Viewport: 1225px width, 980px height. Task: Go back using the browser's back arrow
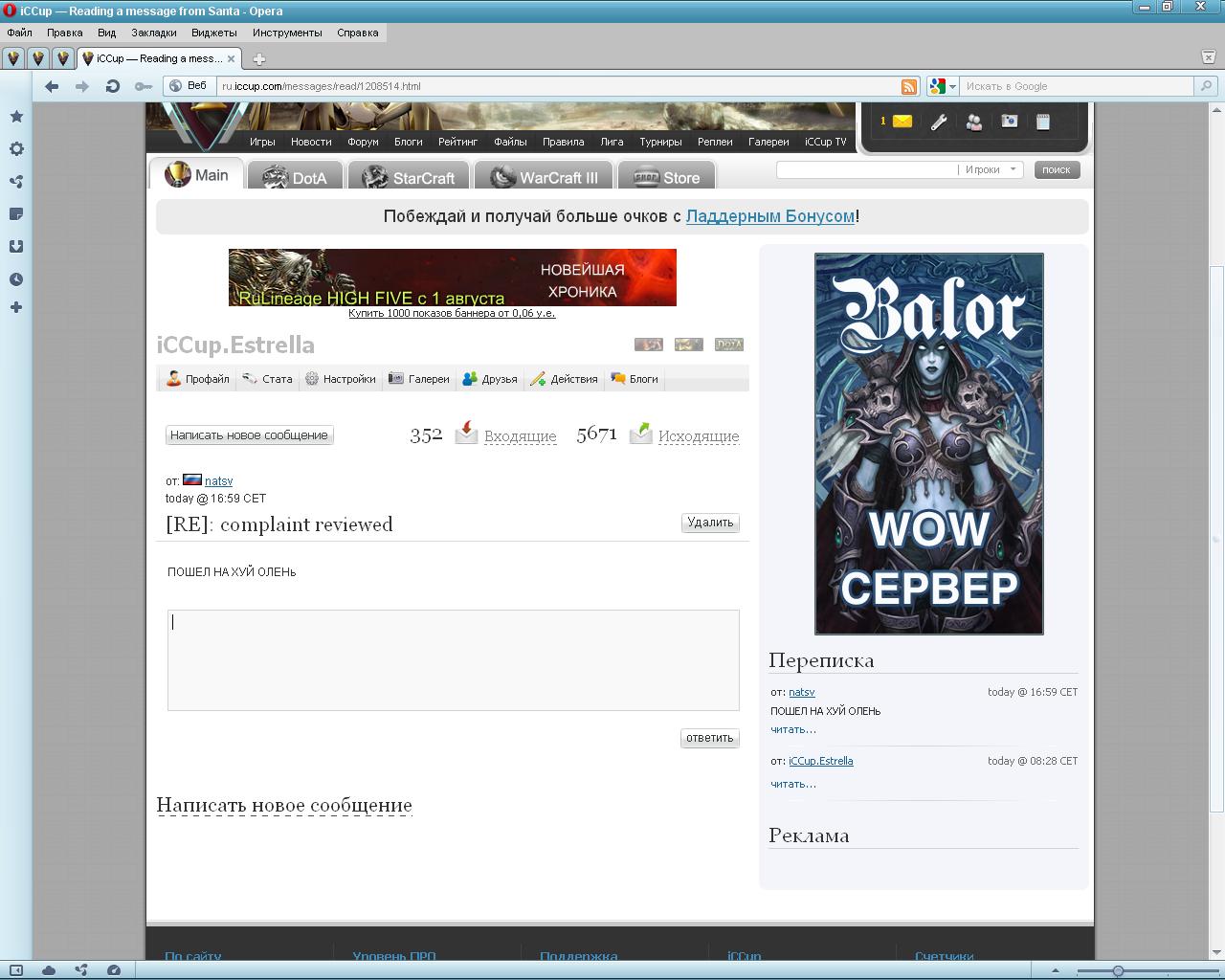52,86
